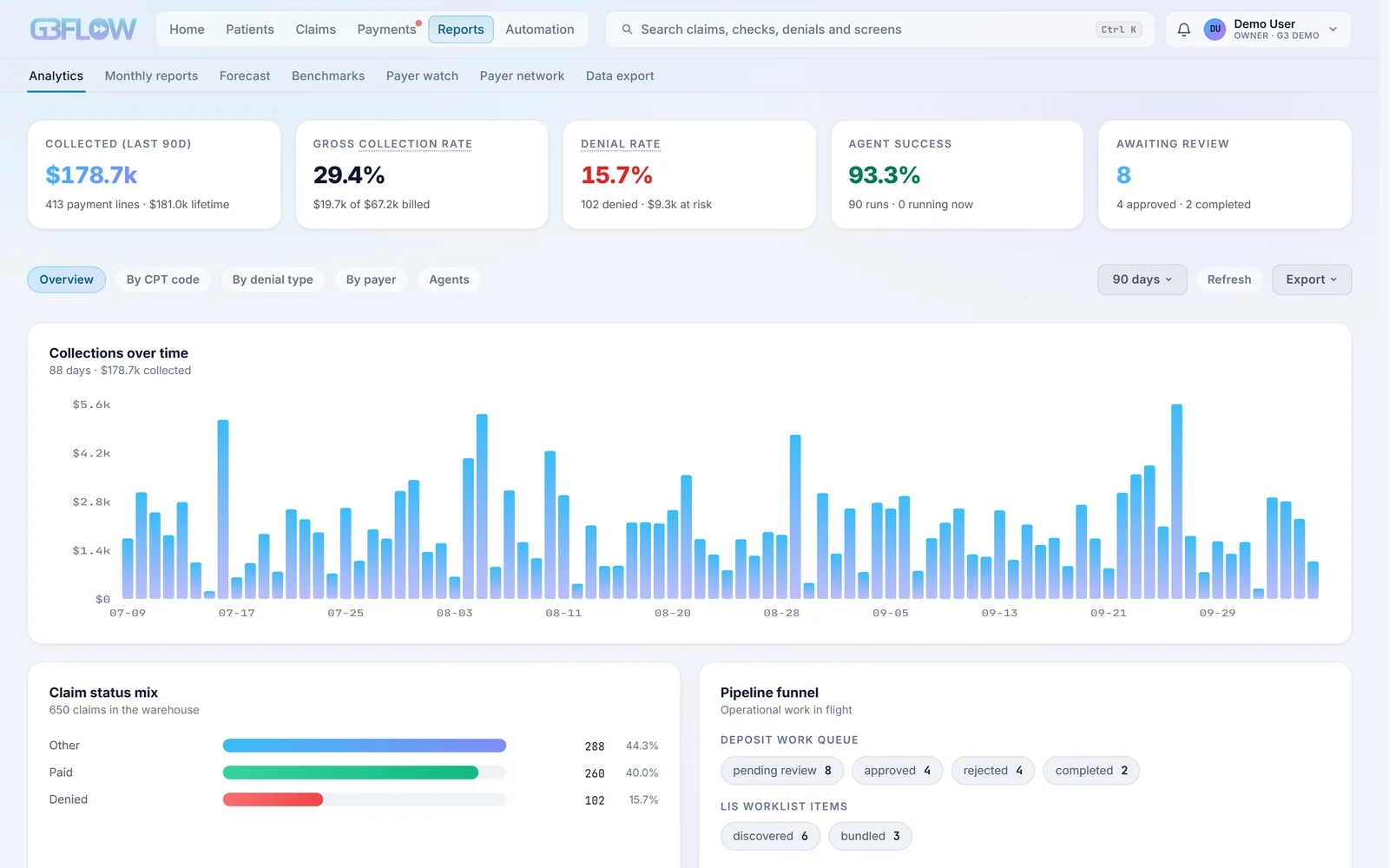The image size is (1389, 868).
Task: Switch to the Forecast tab
Action: click(245, 76)
